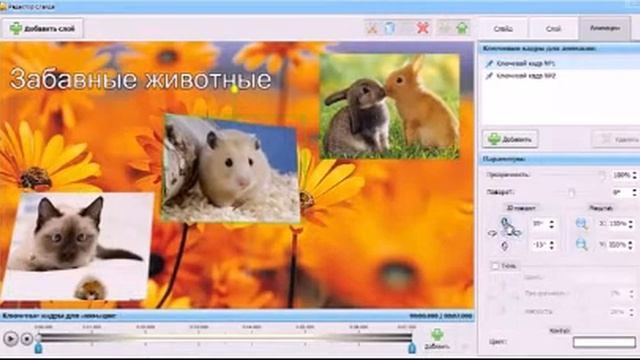Viewport: 640px width, 360px height.
Task: Click the pencil icon beside keyframe №1
Action: (x=489, y=63)
